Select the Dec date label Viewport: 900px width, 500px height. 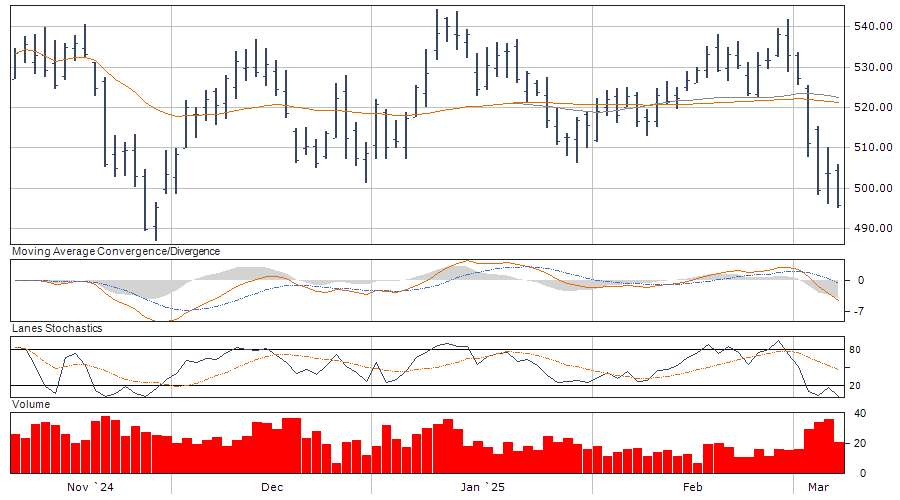(271, 487)
